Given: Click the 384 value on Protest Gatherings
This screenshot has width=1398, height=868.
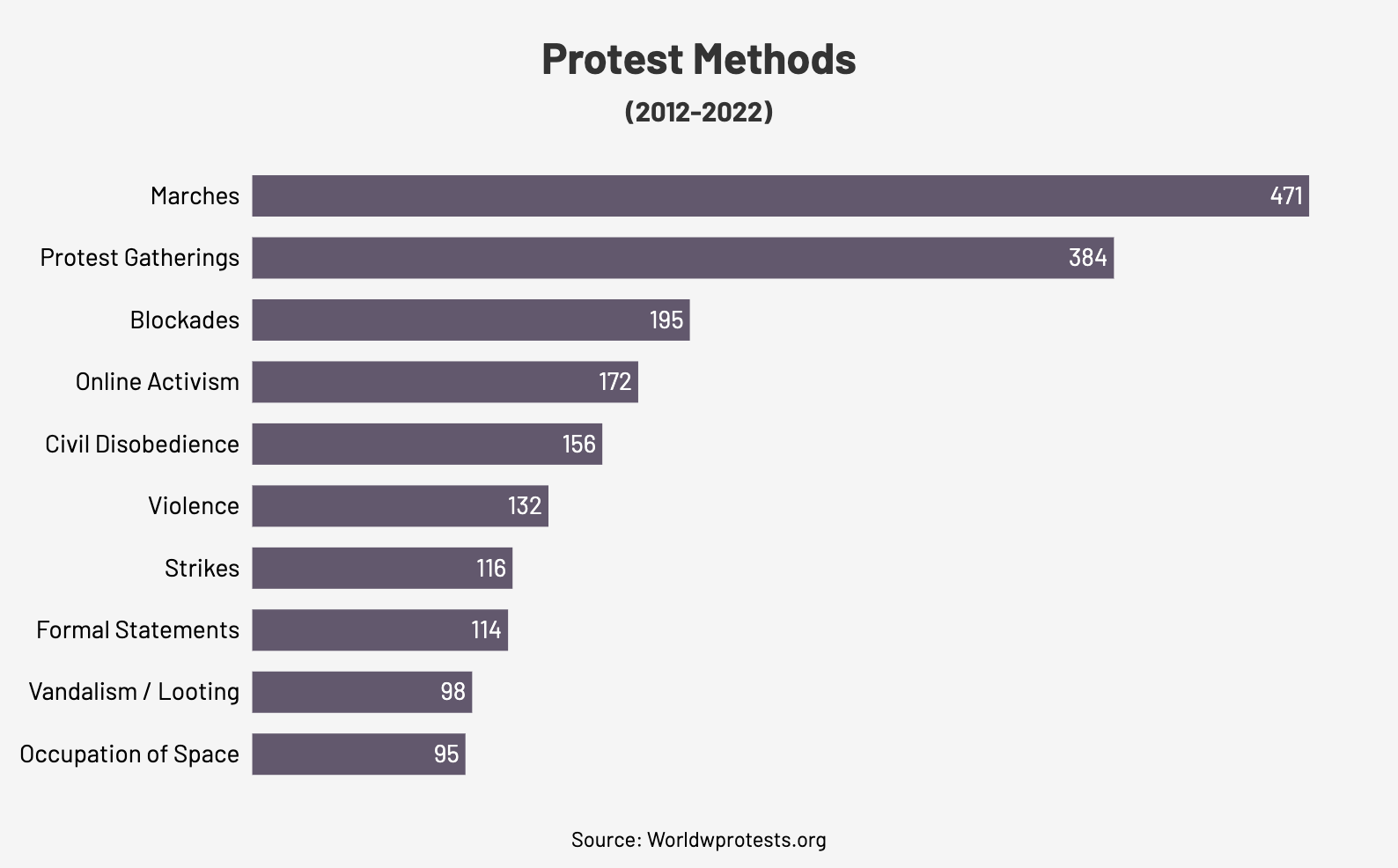Looking at the screenshot, I should click(1087, 258).
